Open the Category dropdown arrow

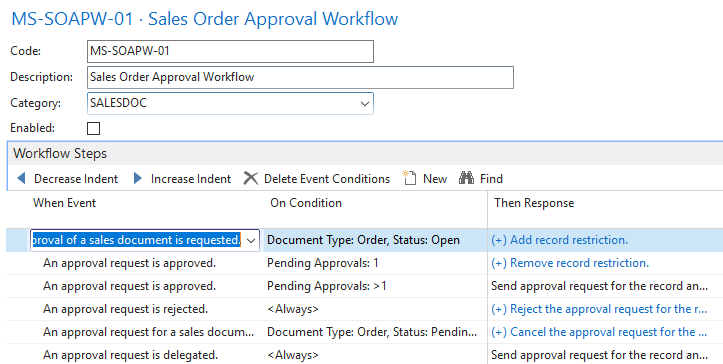point(365,103)
